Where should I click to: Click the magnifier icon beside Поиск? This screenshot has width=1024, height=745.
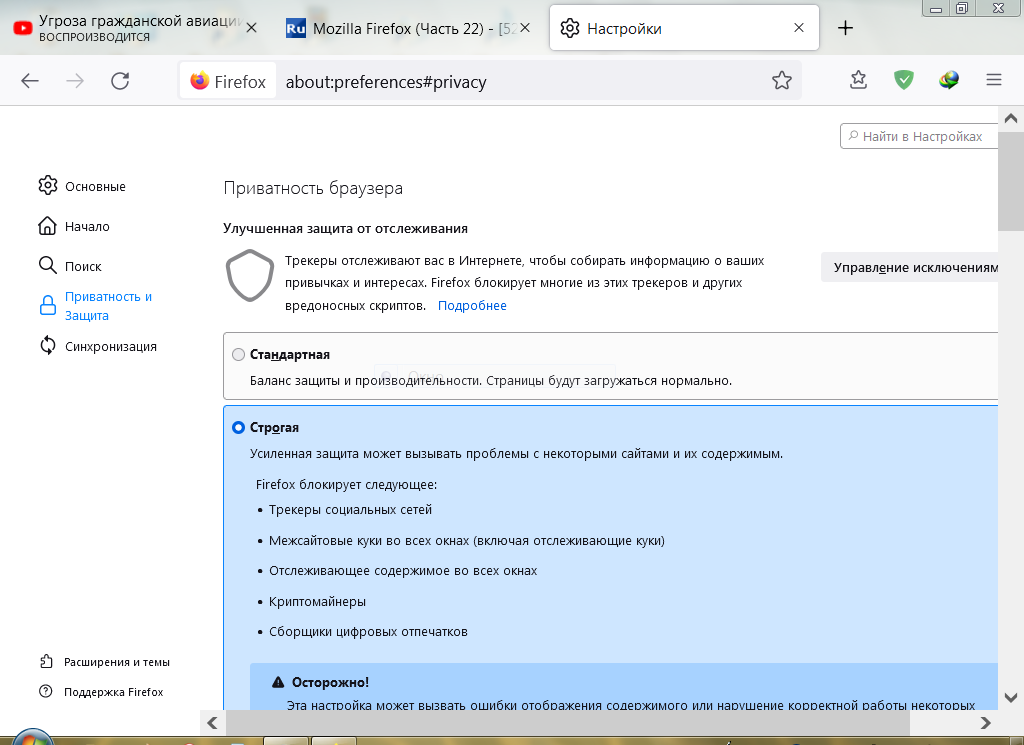tap(48, 265)
